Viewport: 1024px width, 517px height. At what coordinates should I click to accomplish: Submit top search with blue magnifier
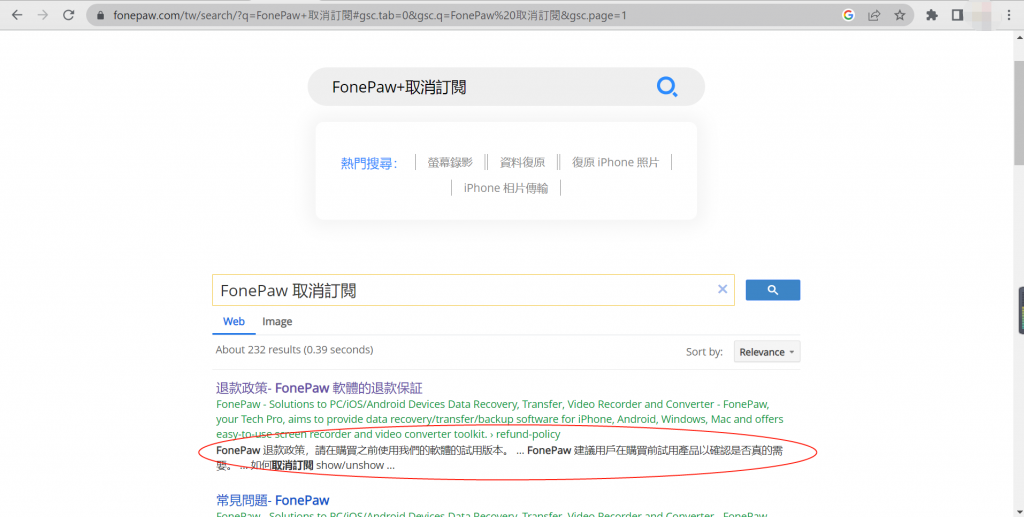click(667, 87)
